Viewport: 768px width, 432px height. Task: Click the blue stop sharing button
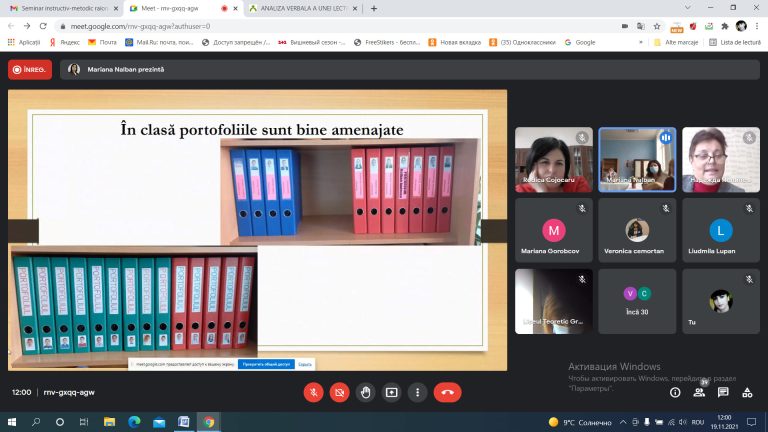pos(266,364)
